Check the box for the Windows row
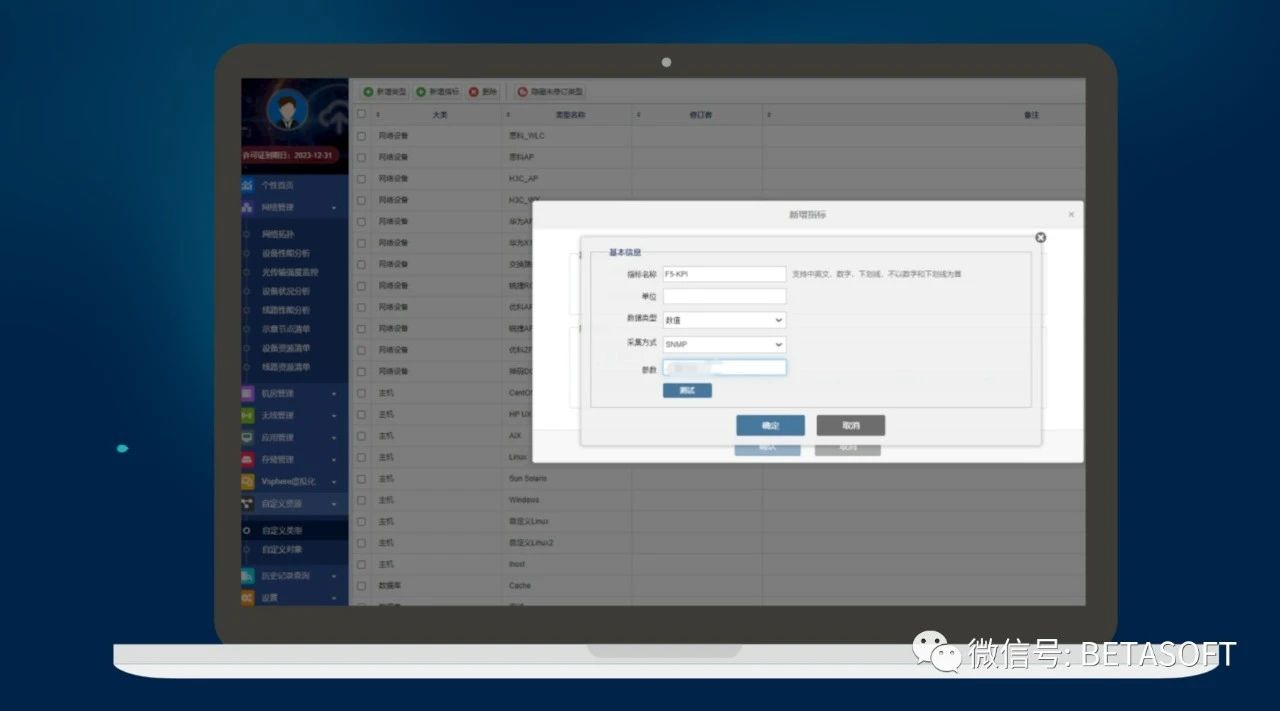1280x711 pixels. click(361, 500)
